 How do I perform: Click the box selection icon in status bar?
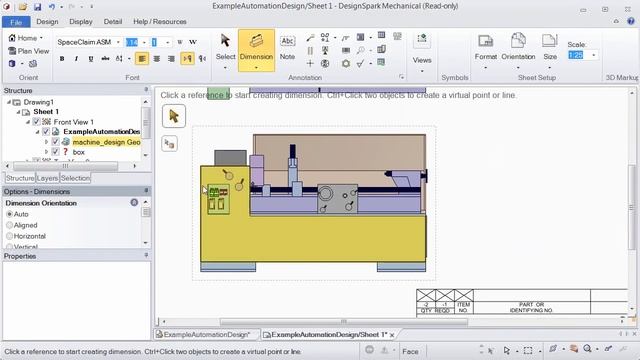[x=528, y=350]
